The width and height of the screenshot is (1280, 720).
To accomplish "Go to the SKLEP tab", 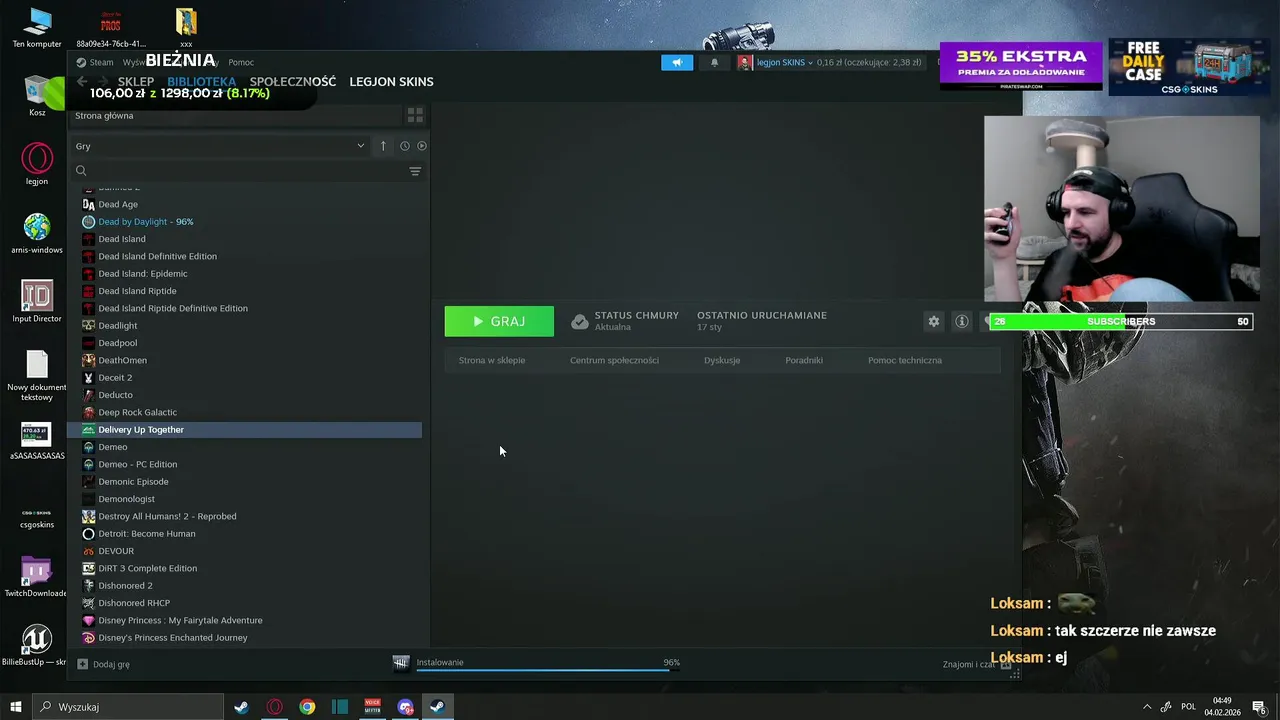I will (136, 82).
